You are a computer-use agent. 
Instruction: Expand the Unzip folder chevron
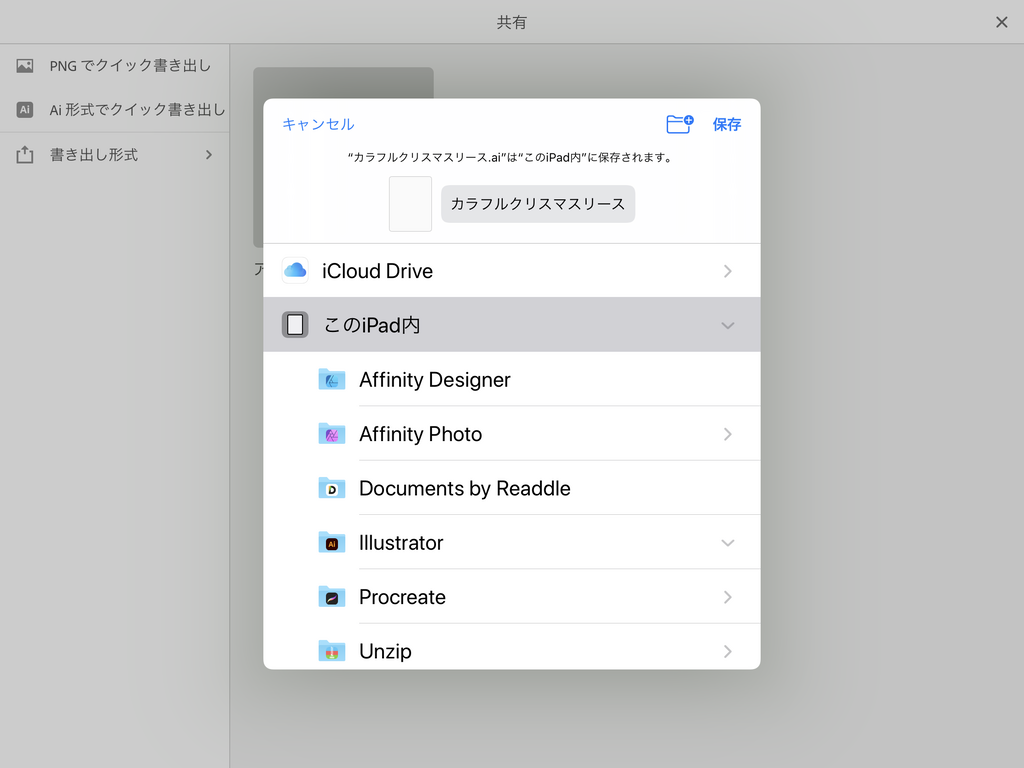(x=728, y=651)
